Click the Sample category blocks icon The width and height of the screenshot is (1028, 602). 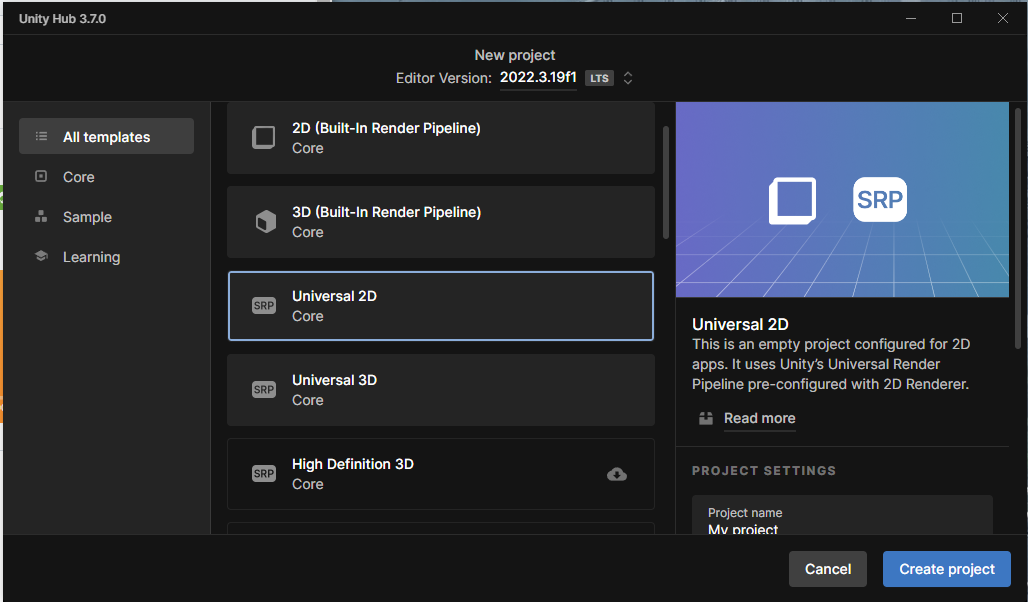41,216
